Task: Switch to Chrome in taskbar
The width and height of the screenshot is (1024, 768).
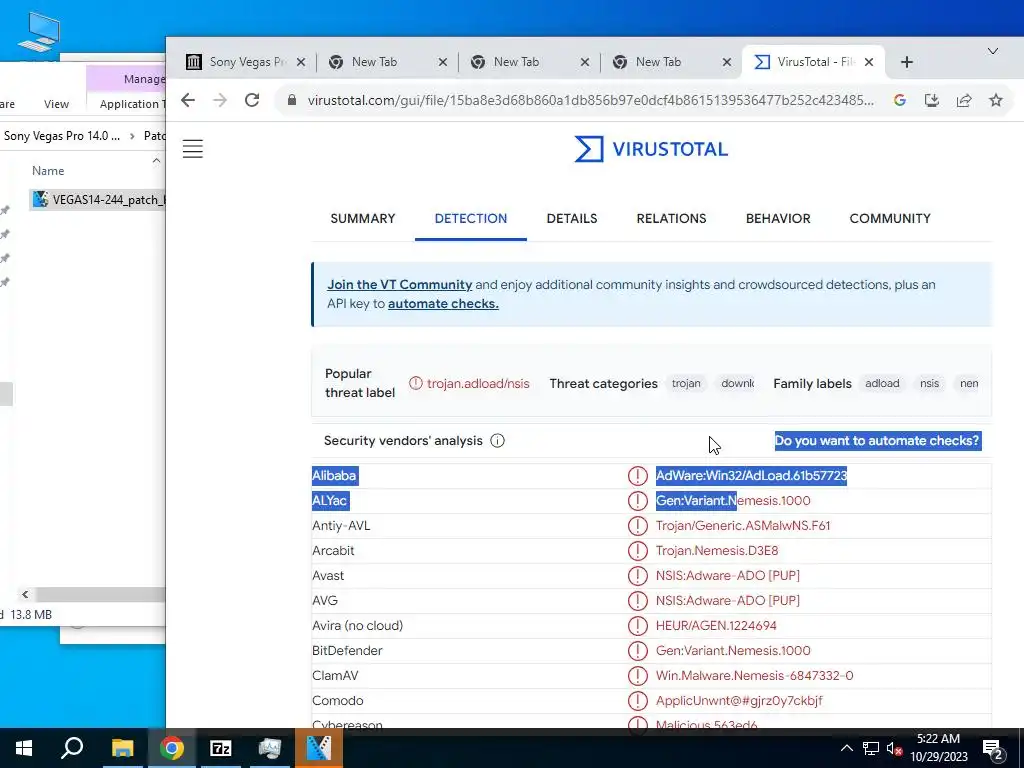Action: pyautogui.click(x=172, y=748)
